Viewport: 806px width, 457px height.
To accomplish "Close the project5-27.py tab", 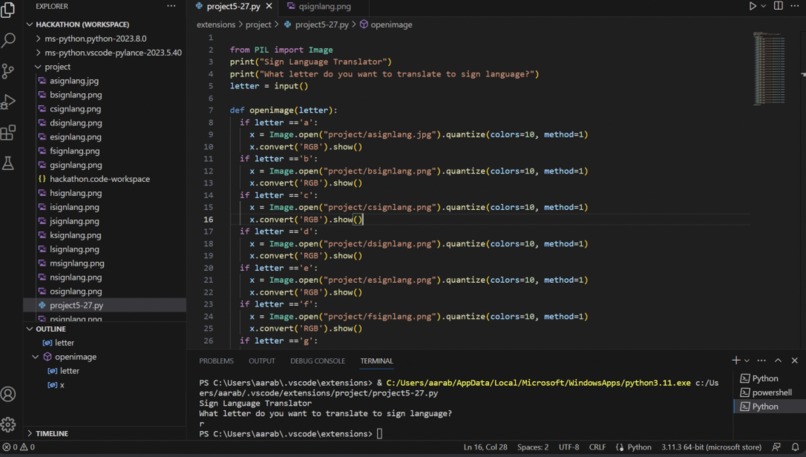I will click(x=269, y=7).
